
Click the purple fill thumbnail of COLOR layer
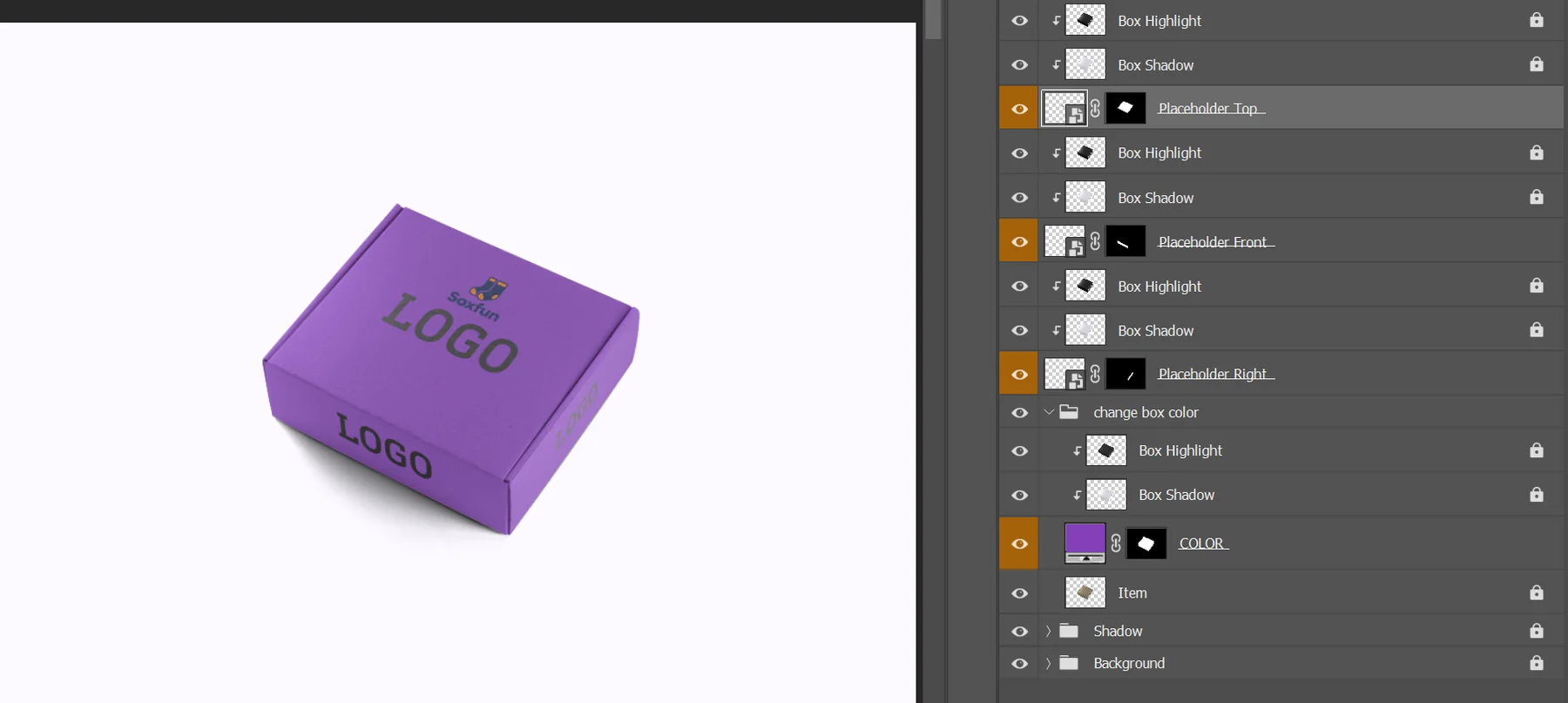pyautogui.click(x=1085, y=544)
